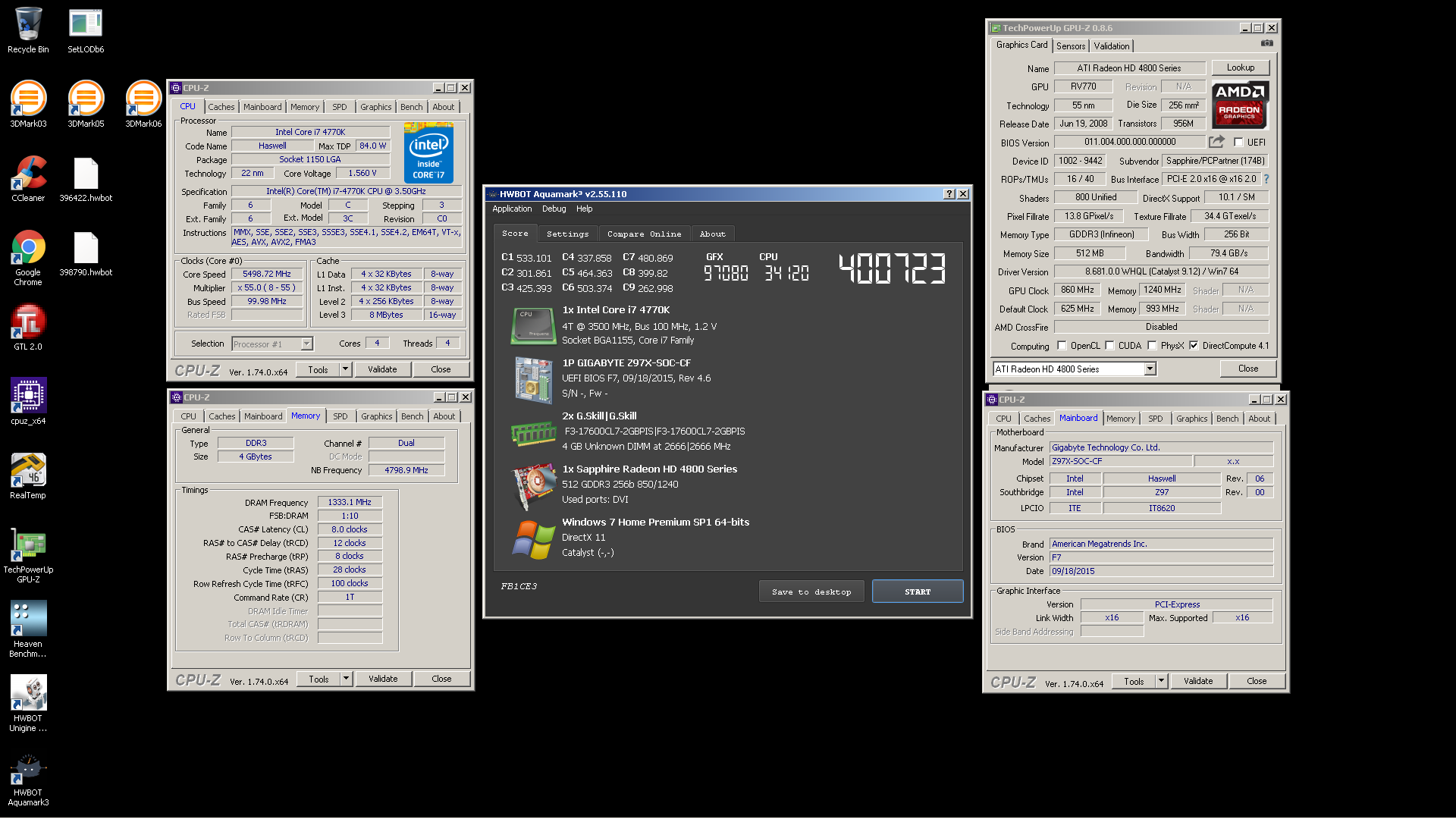This screenshot has width=1456, height=819.
Task: Click GPU-Z screenshot camera icon
Action: [1267, 44]
